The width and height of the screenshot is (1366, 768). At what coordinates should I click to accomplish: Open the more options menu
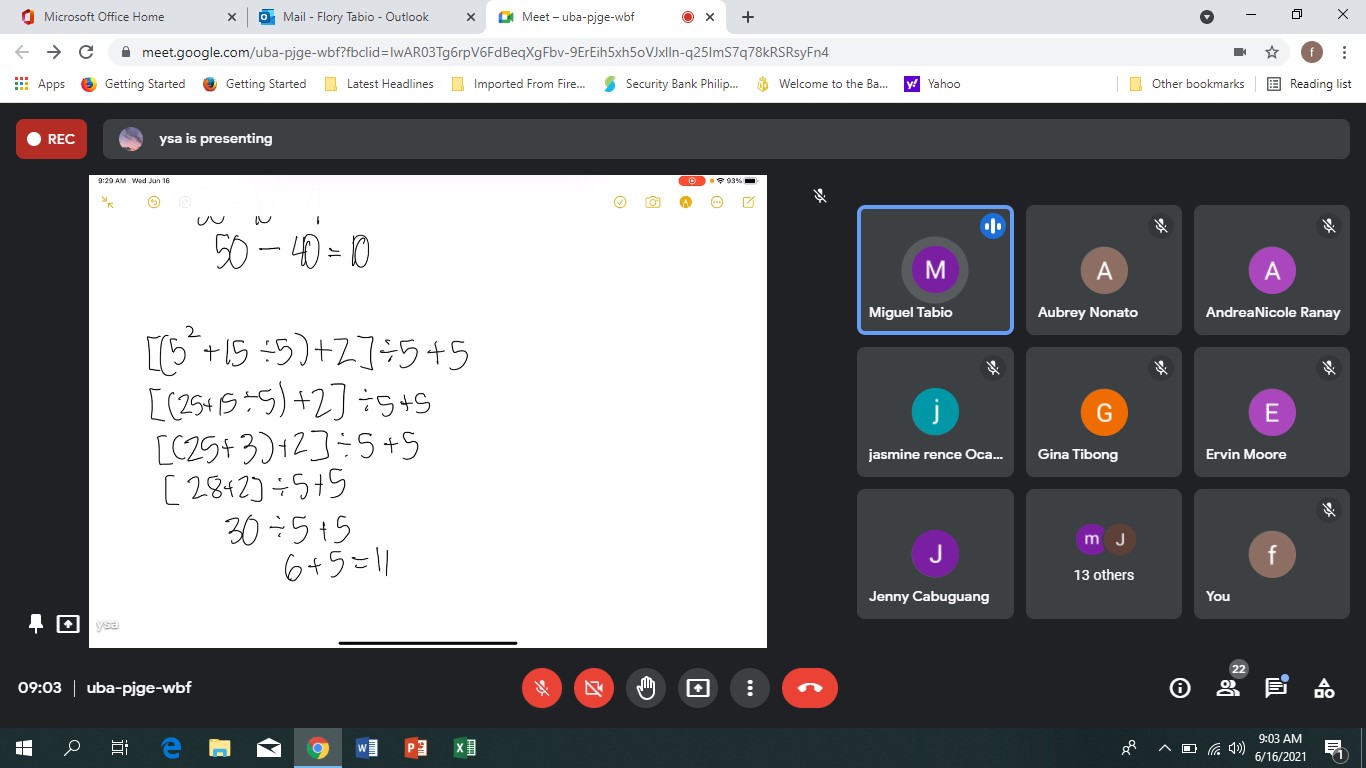click(x=749, y=688)
